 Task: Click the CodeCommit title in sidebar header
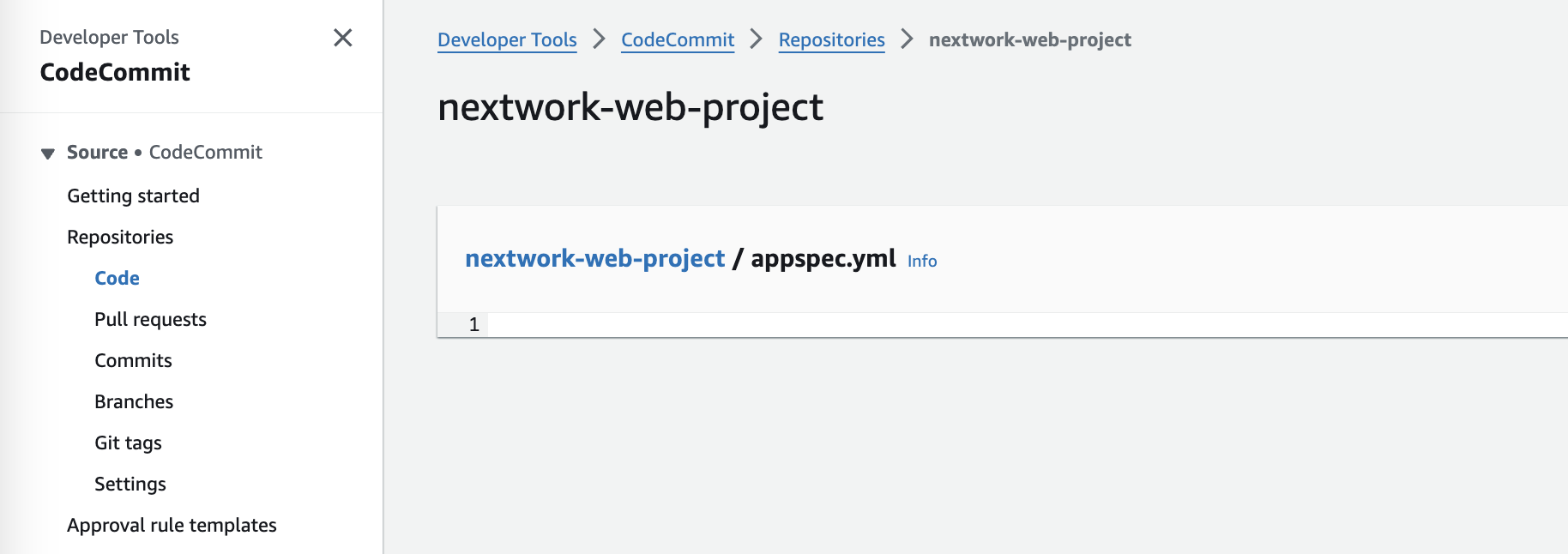pyautogui.click(x=115, y=72)
